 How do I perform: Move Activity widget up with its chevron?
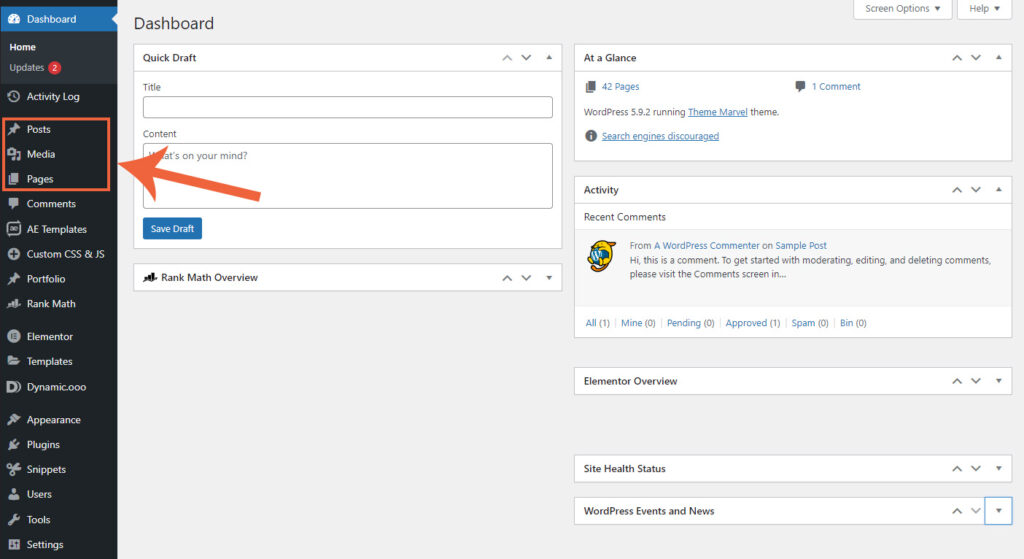tap(957, 189)
